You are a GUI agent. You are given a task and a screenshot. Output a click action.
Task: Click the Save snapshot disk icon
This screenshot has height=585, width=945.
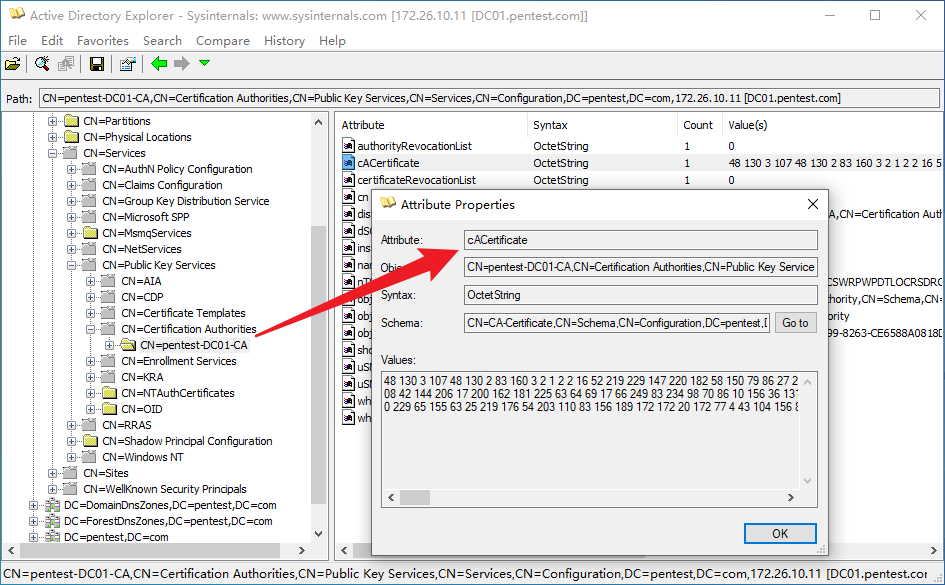(x=96, y=63)
